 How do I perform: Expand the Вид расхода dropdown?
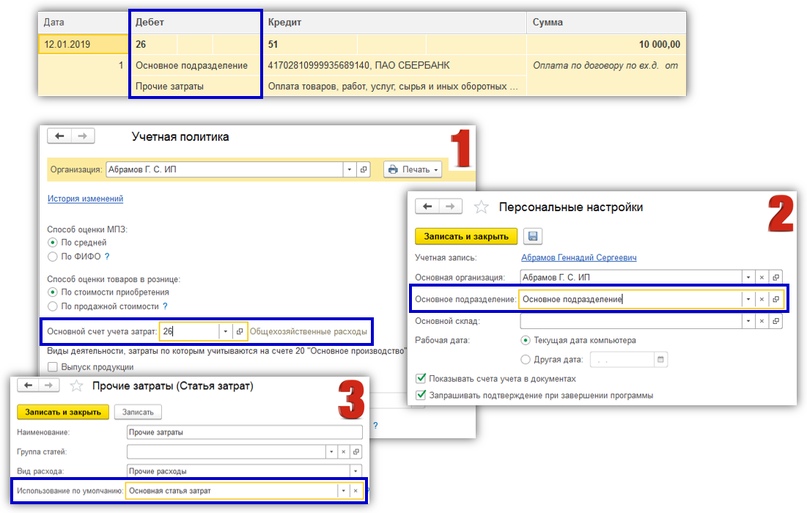[x=354, y=471]
